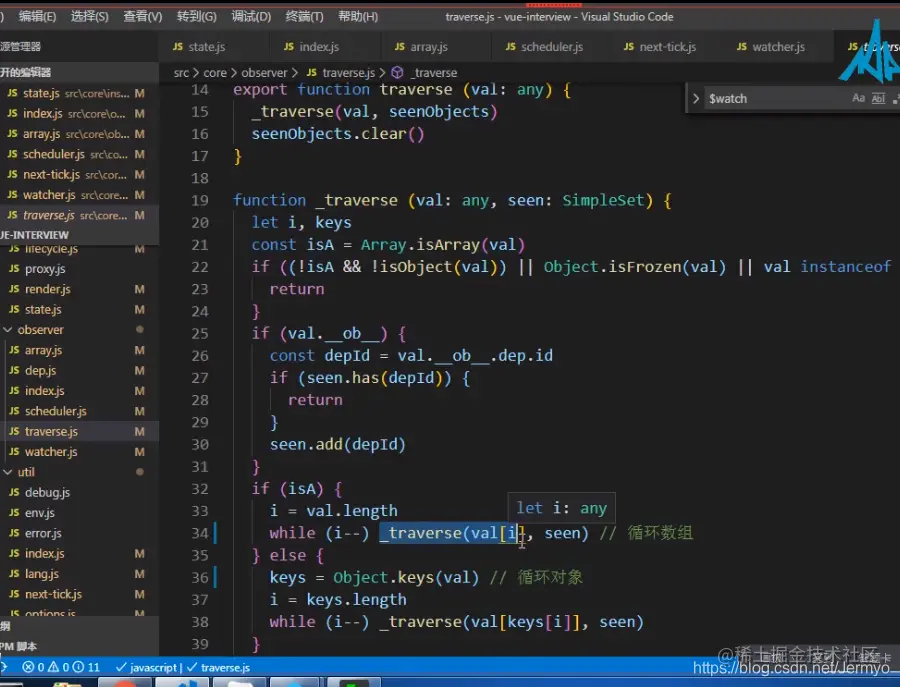The height and width of the screenshot is (687, 900).
Task: Toggle Match Case (Aa) in find widget
Action: click(x=858, y=98)
